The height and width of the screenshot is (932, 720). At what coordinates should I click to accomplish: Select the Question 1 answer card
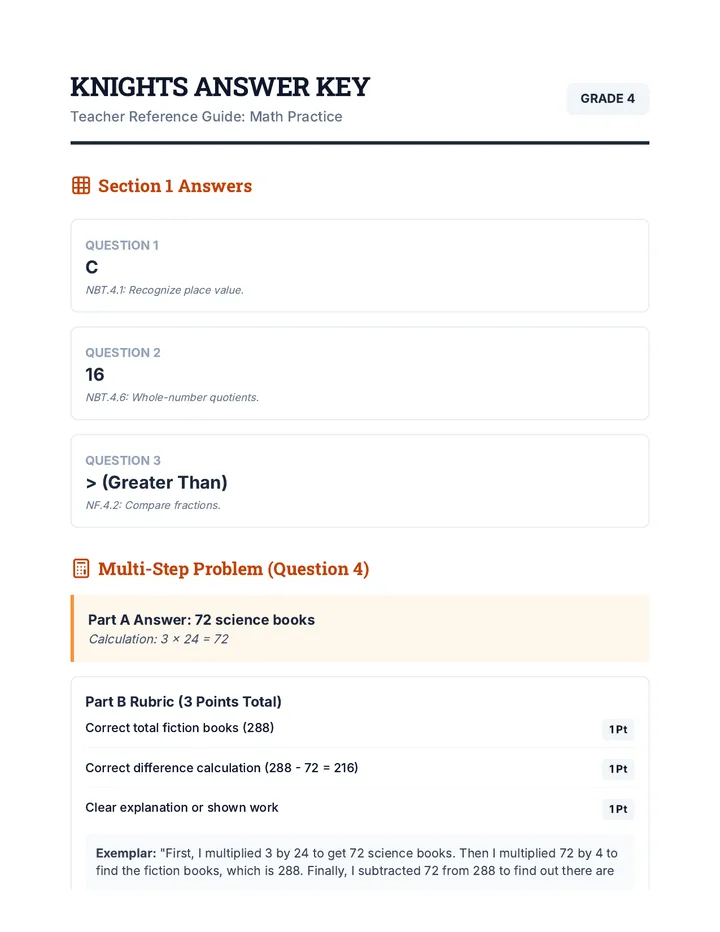click(360, 266)
